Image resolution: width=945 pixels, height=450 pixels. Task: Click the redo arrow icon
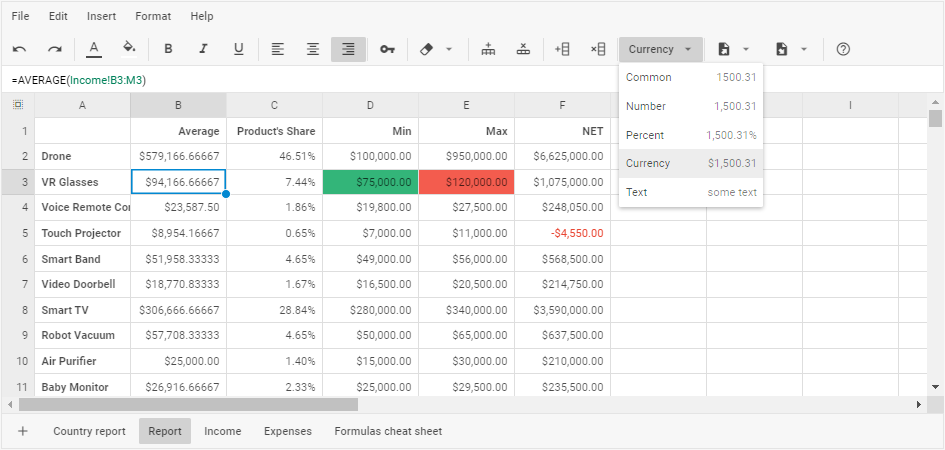click(55, 49)
